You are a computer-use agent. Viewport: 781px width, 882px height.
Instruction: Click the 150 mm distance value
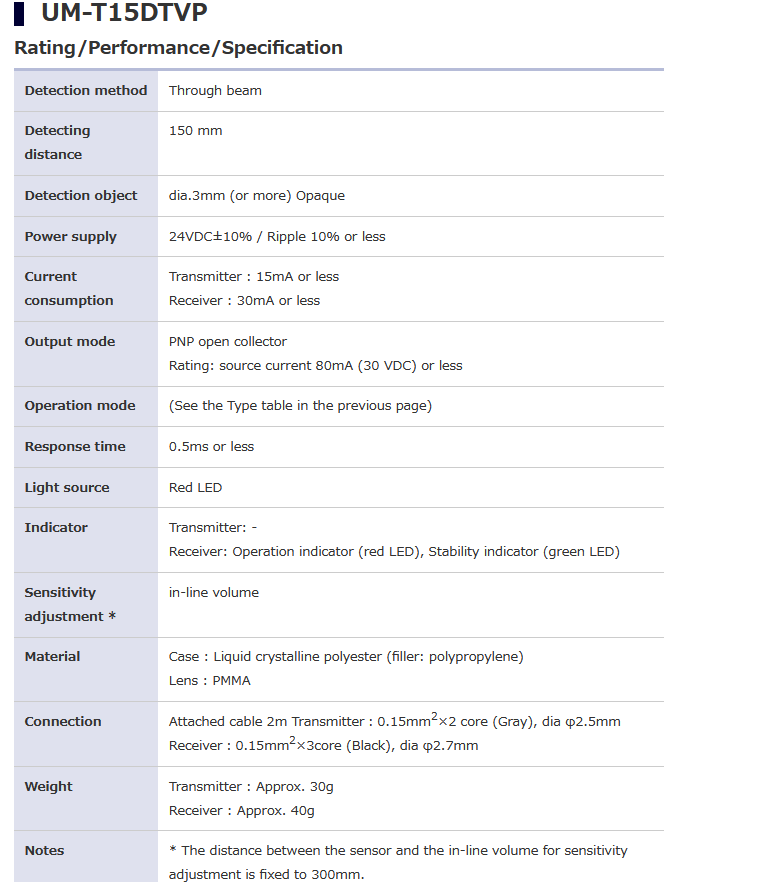pyautogui.click(x=196, y=131)
